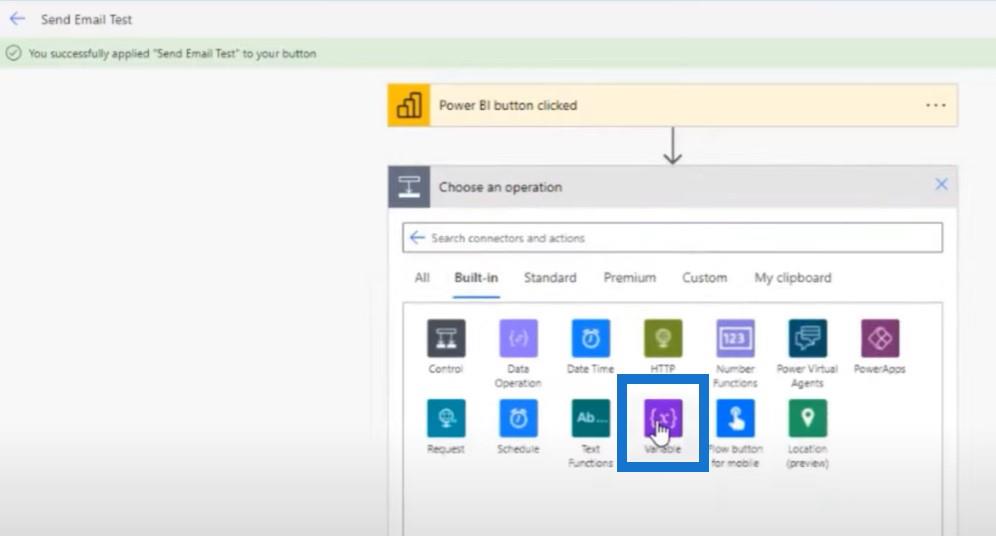Click the Send Email Test flow title
Image resolution: width=996 pixels, height=536 pixels.
[x=86, y=20]
